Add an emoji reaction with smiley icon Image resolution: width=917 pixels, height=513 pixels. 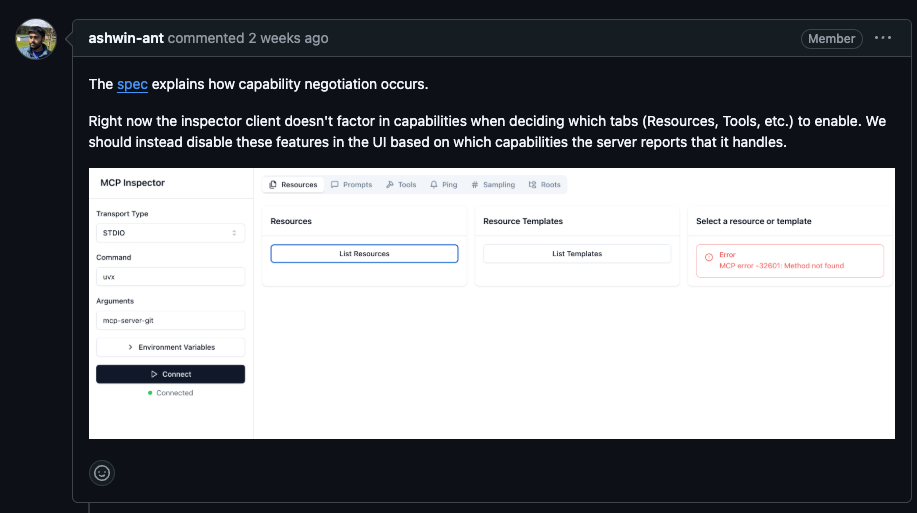(x=102, y=473)
